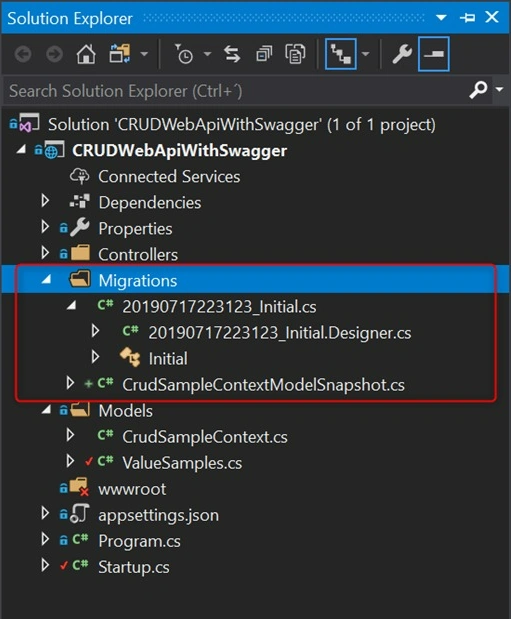Click the C# icon beside ValueSamples.cs
Viewport: 511px width, 619px height.
tap(105, 461)
